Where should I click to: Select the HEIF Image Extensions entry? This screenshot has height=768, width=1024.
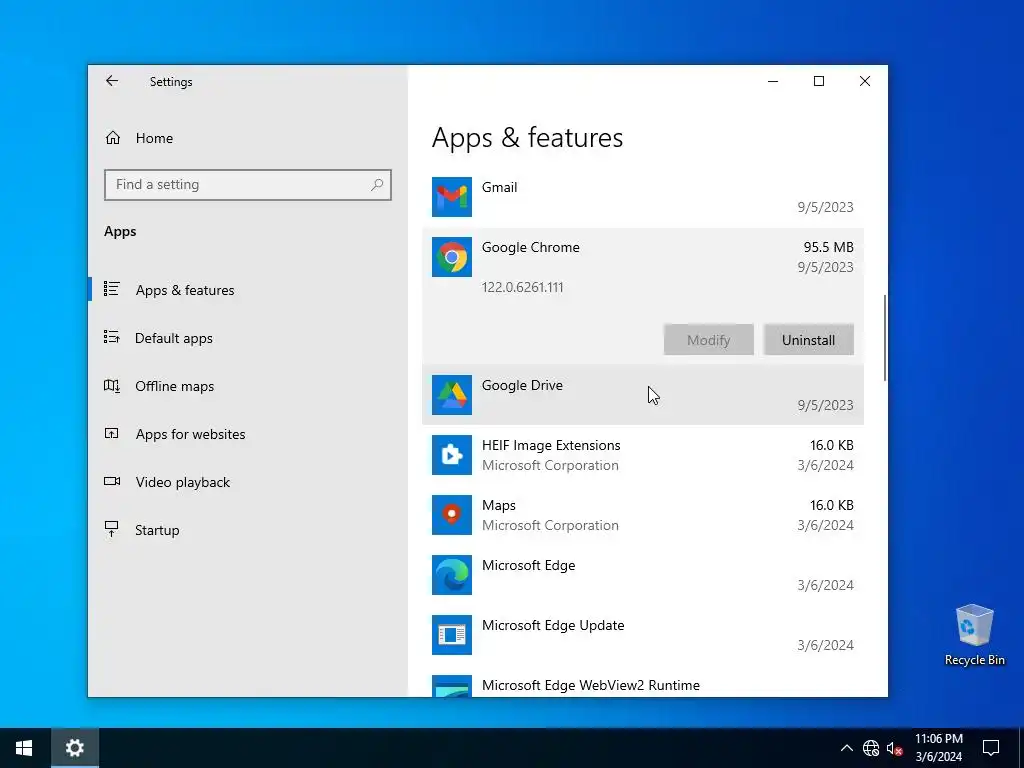[643, 455]
